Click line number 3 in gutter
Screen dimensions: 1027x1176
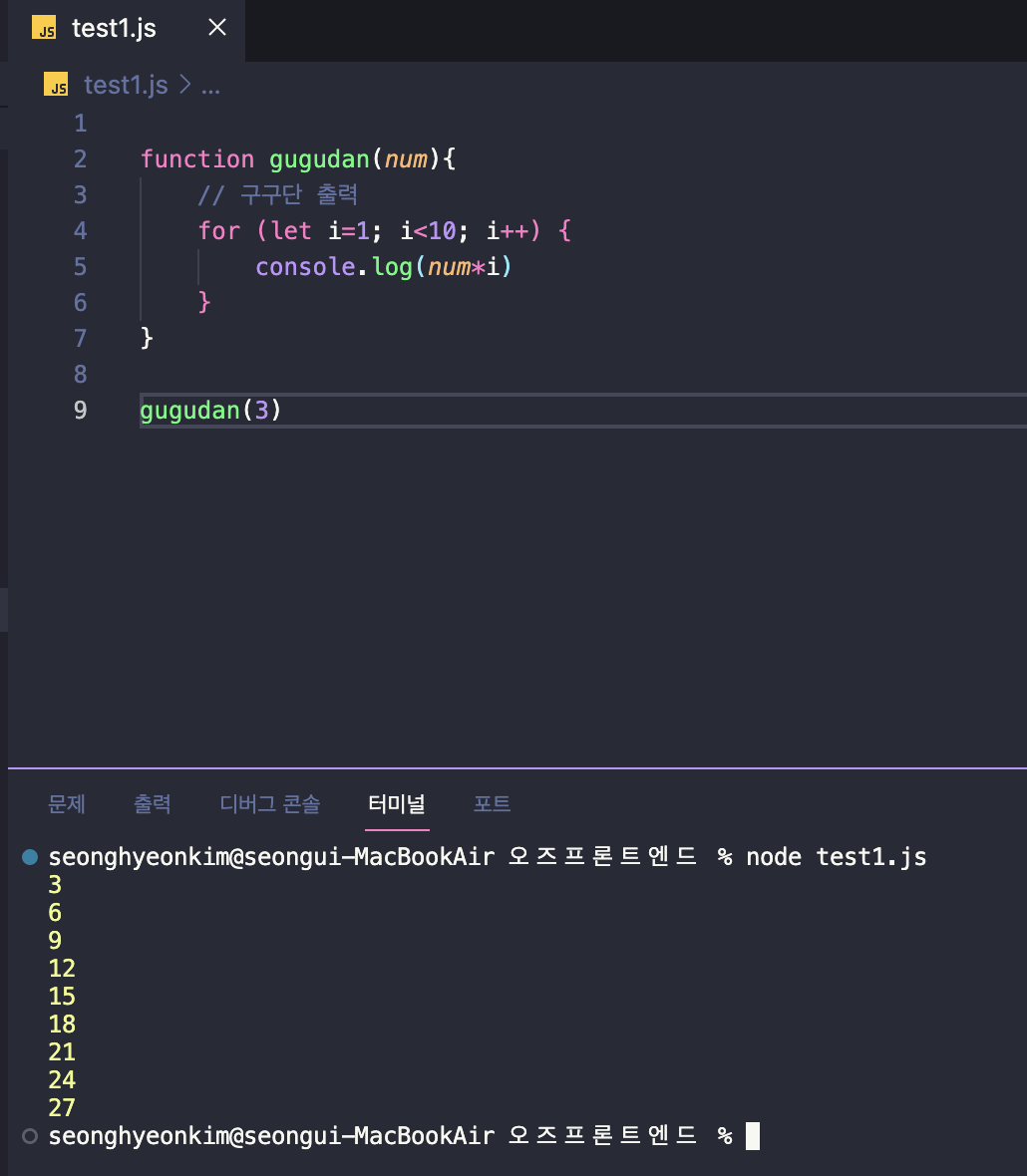81,195
